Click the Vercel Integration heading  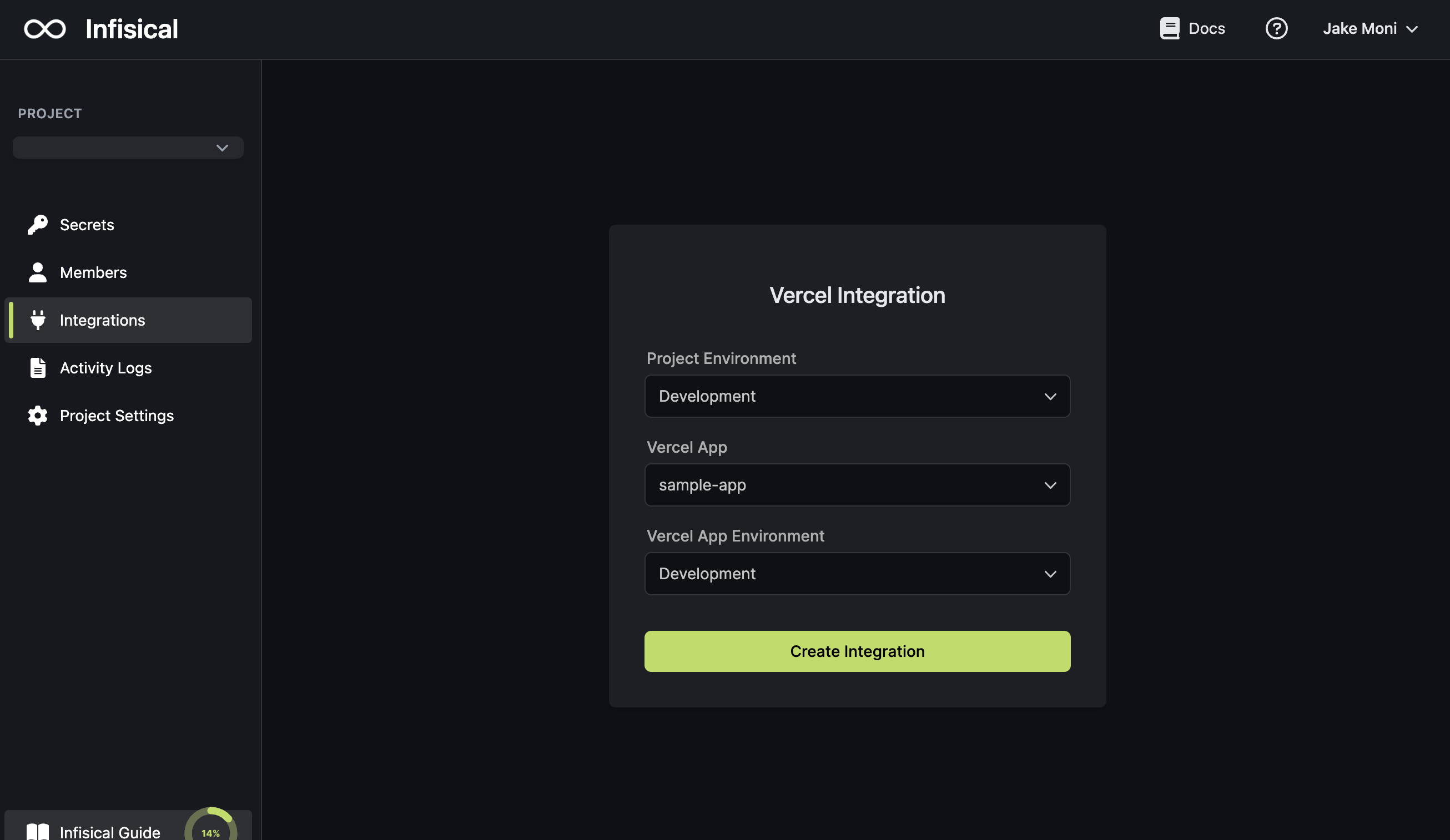[x=857, y=296]
